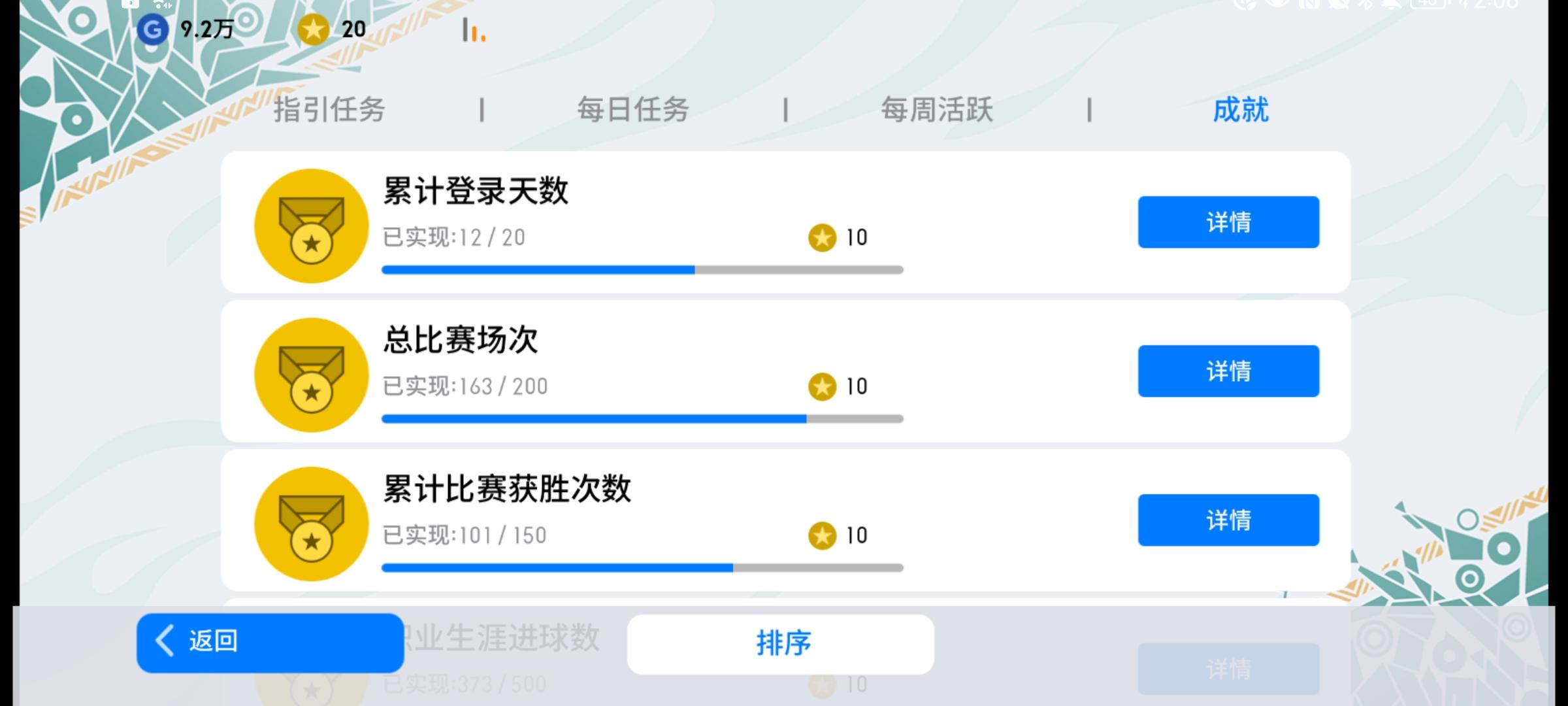The image size is (1568, 706).
Task: Tap the reward coin in 累计比赛获胜次数 row
Action: (822, 535)
